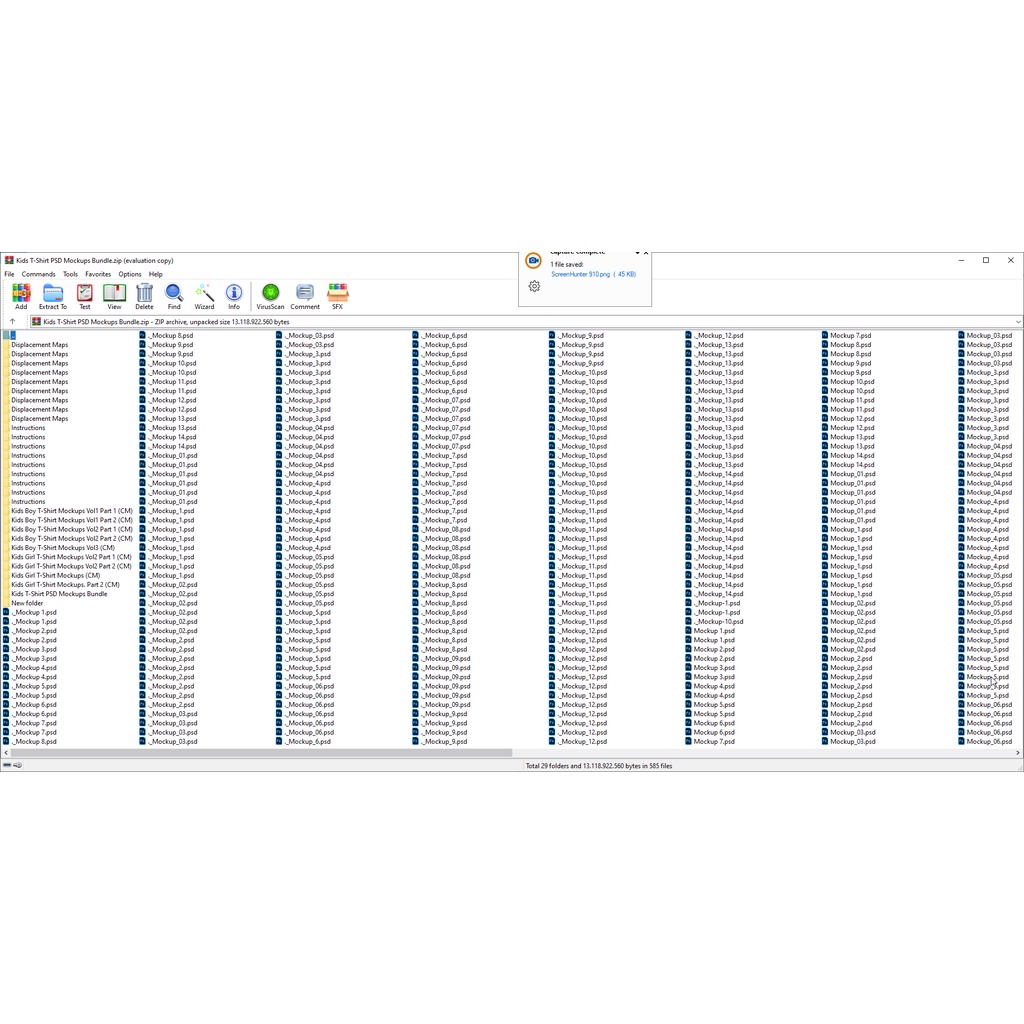Run Test on the archive
Image resolution: width=1024 pixels, height=1024 pixels.
[x=85, y=295]
